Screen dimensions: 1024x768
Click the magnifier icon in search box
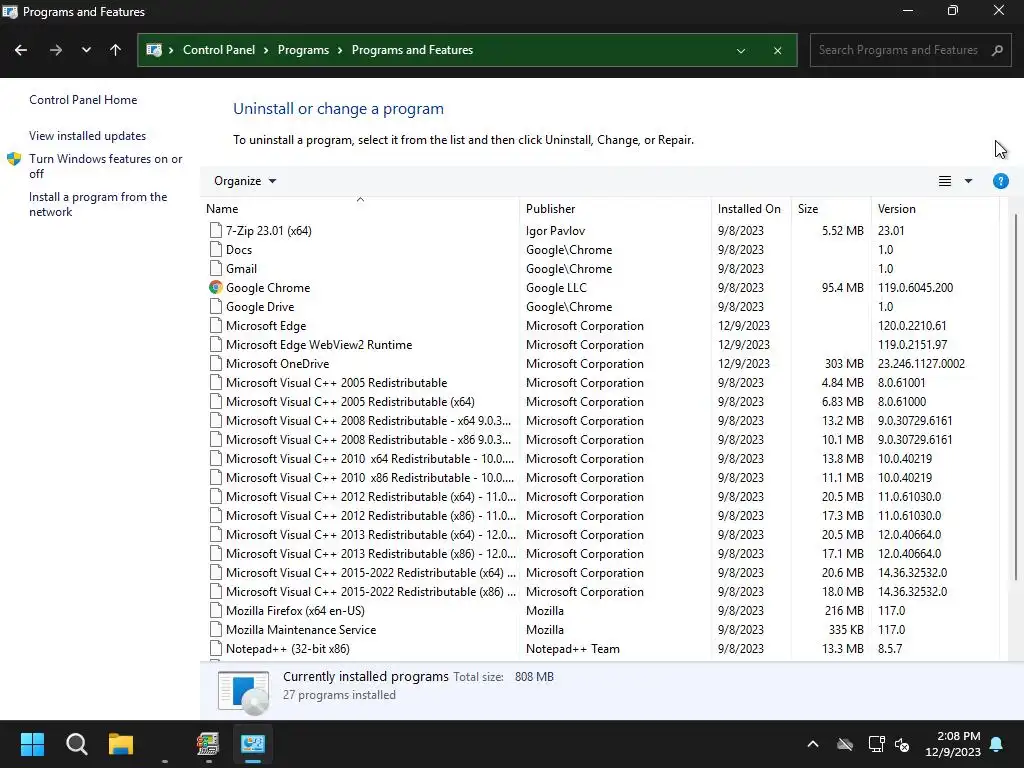pyautogui.click(x=997, y=50)
